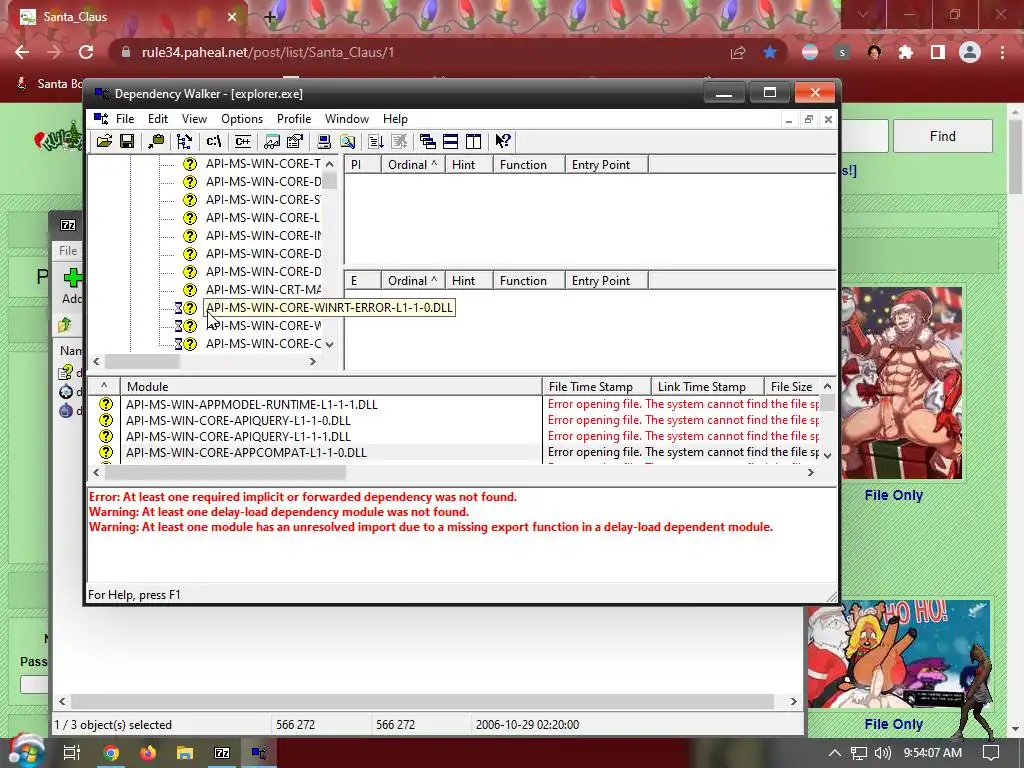Image resolution: width=1024 pixels, height=768 pixels.
Task: Click module list scroll down arrow
Action: (x=827, y=455)
